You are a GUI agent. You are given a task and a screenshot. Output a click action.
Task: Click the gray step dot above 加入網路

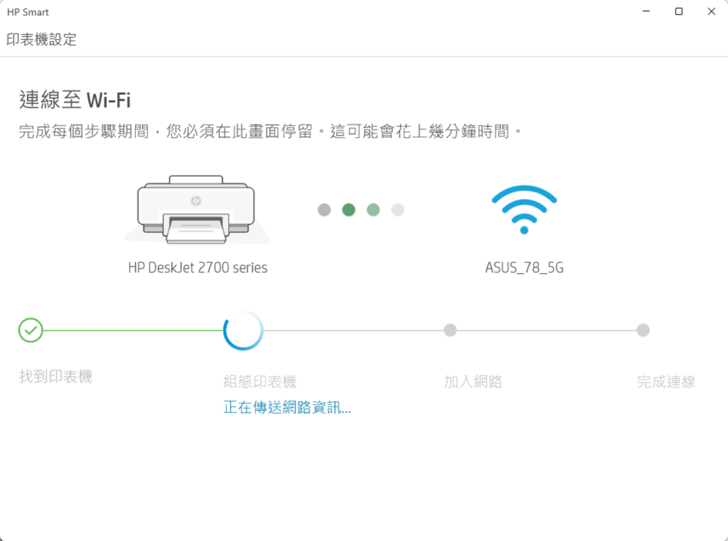click(450, 330)
